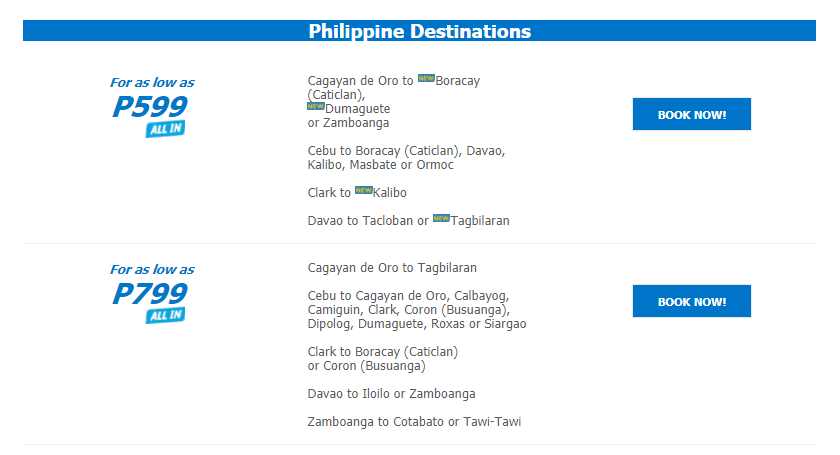Image resolution: width=840 pixels, height=455 pixels.
Task: Select the Clark to Boracay (Caticlan) route
Action: click(383, 359)
